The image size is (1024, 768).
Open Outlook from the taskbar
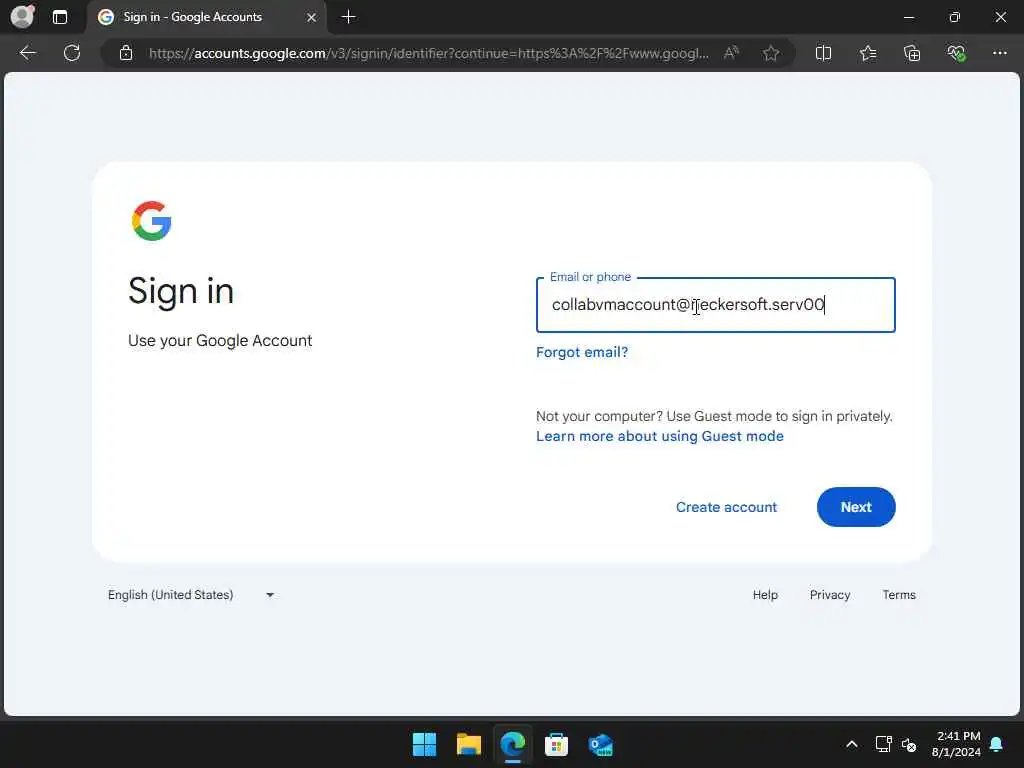600,744
